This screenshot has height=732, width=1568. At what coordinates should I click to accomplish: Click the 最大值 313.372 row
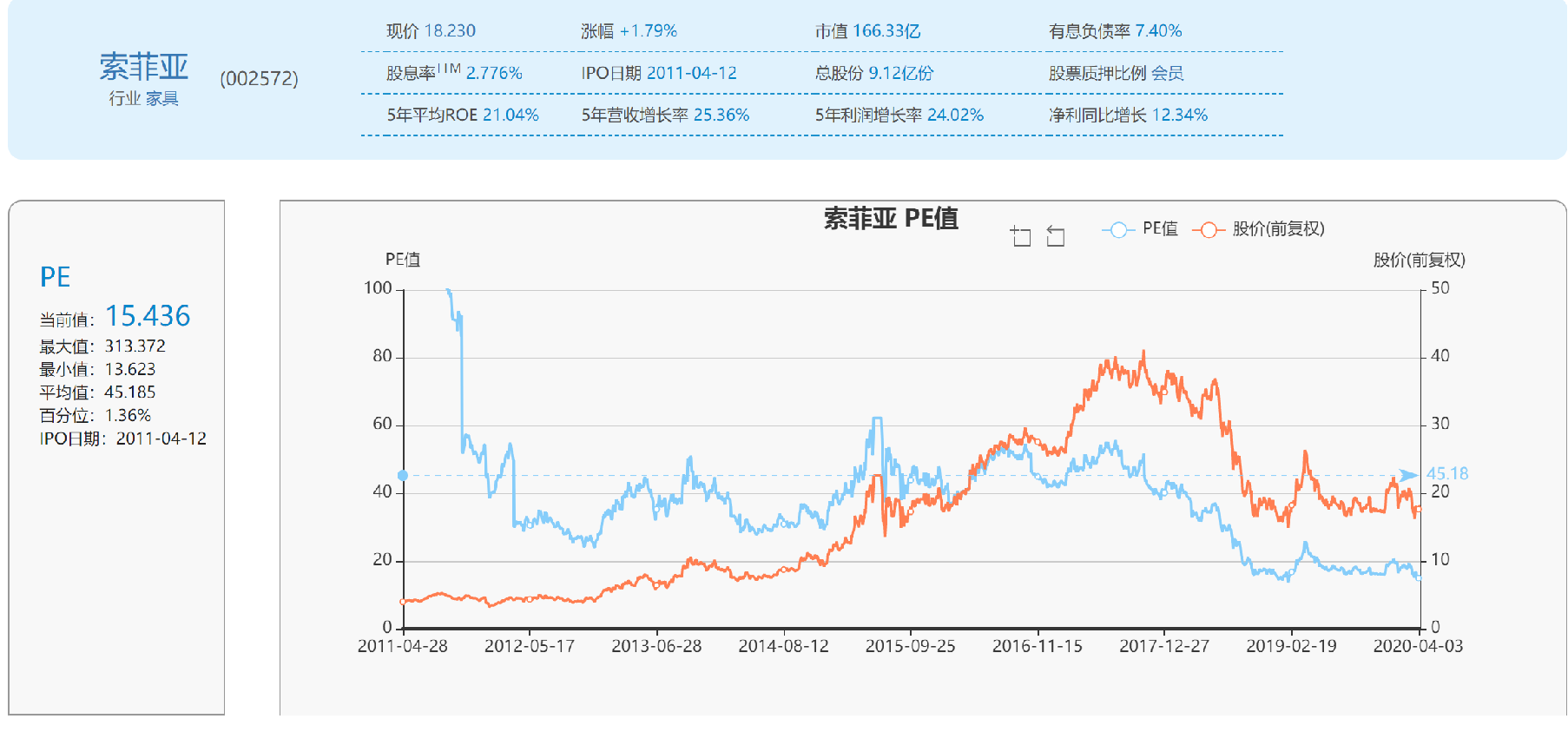pos(102,346)
